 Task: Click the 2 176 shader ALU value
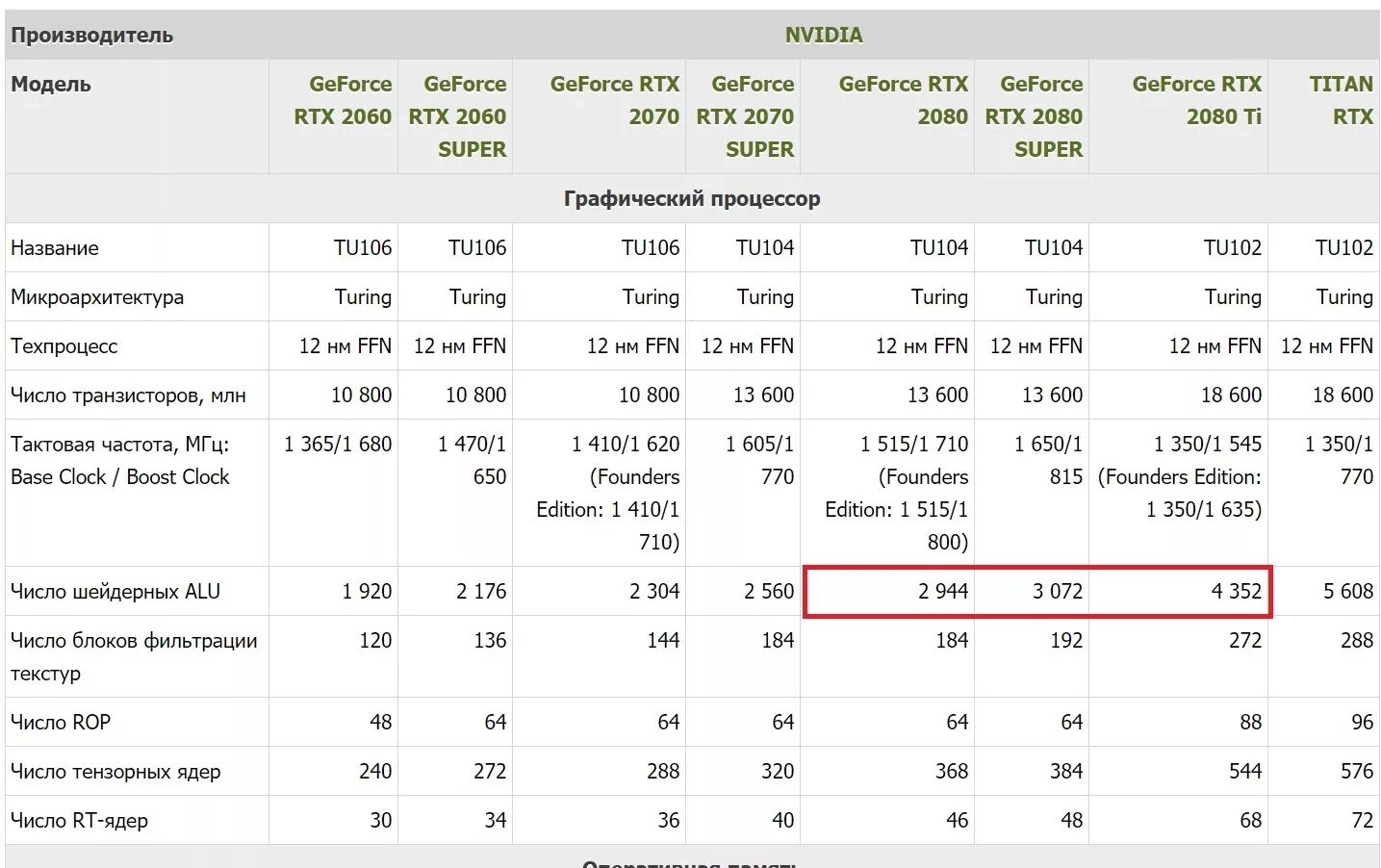(x=481, y=592)
